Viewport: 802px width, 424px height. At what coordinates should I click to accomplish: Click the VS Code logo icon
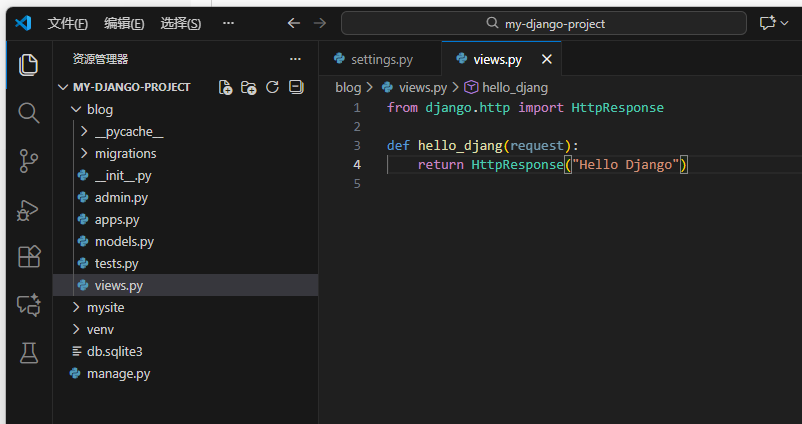point(23,23)
